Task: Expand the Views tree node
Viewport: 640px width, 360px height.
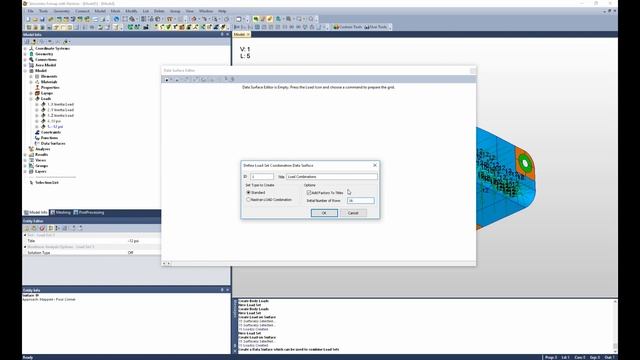Action: (25, 160)
